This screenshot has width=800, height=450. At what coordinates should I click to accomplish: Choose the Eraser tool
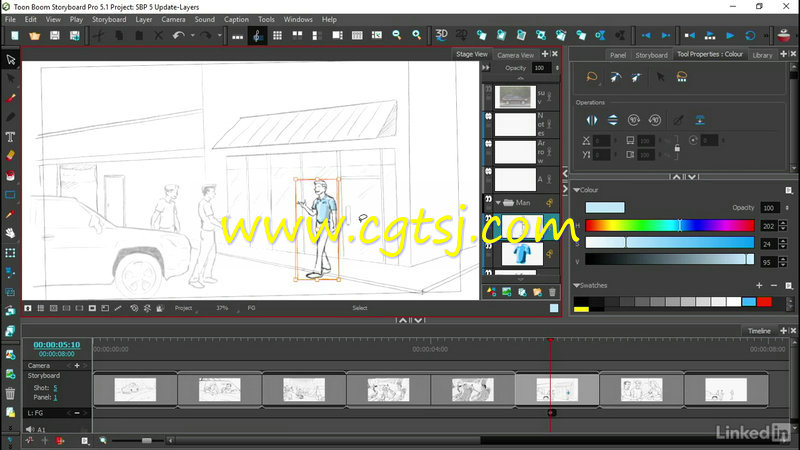10,156
